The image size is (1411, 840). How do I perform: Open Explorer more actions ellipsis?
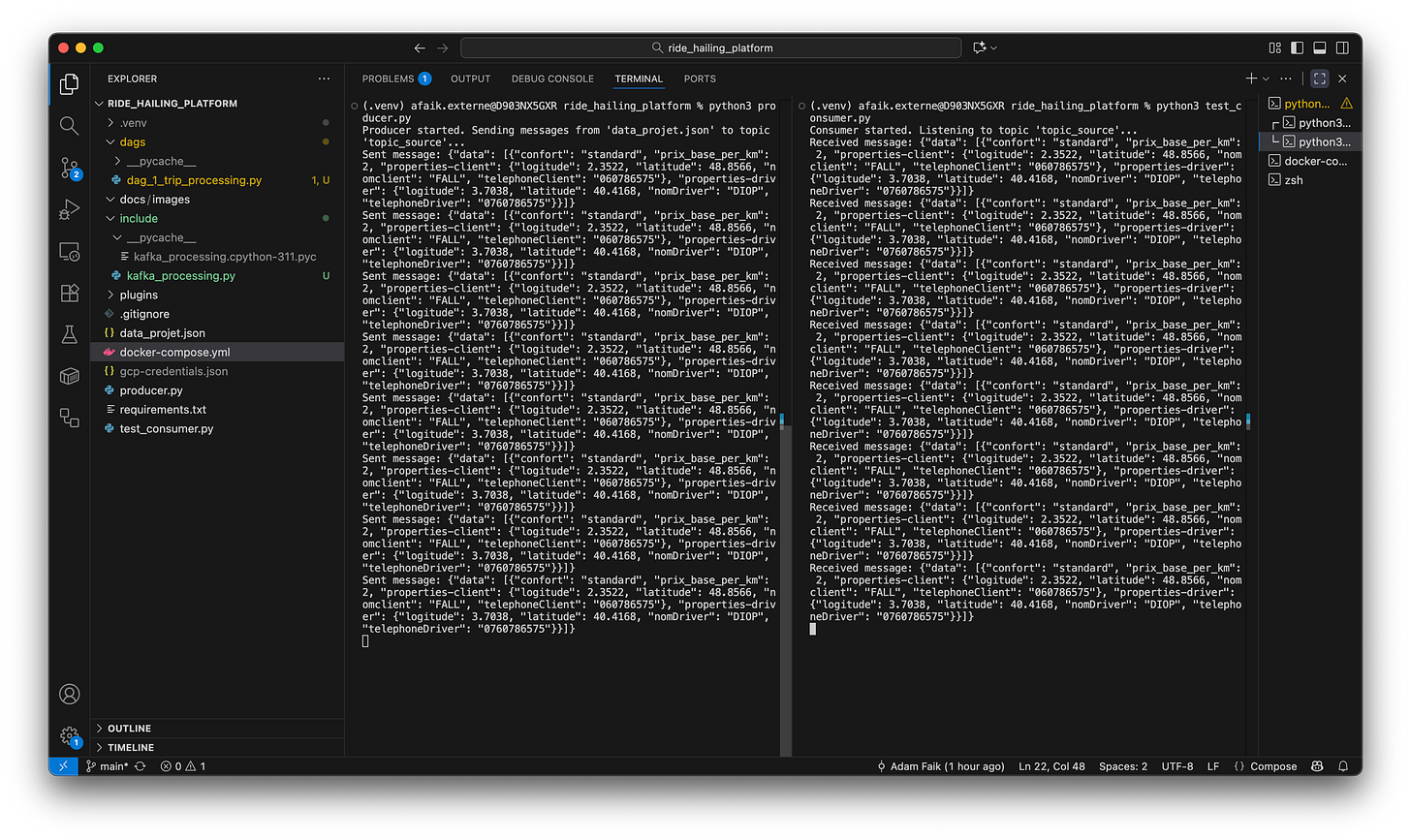click(324, 78)
